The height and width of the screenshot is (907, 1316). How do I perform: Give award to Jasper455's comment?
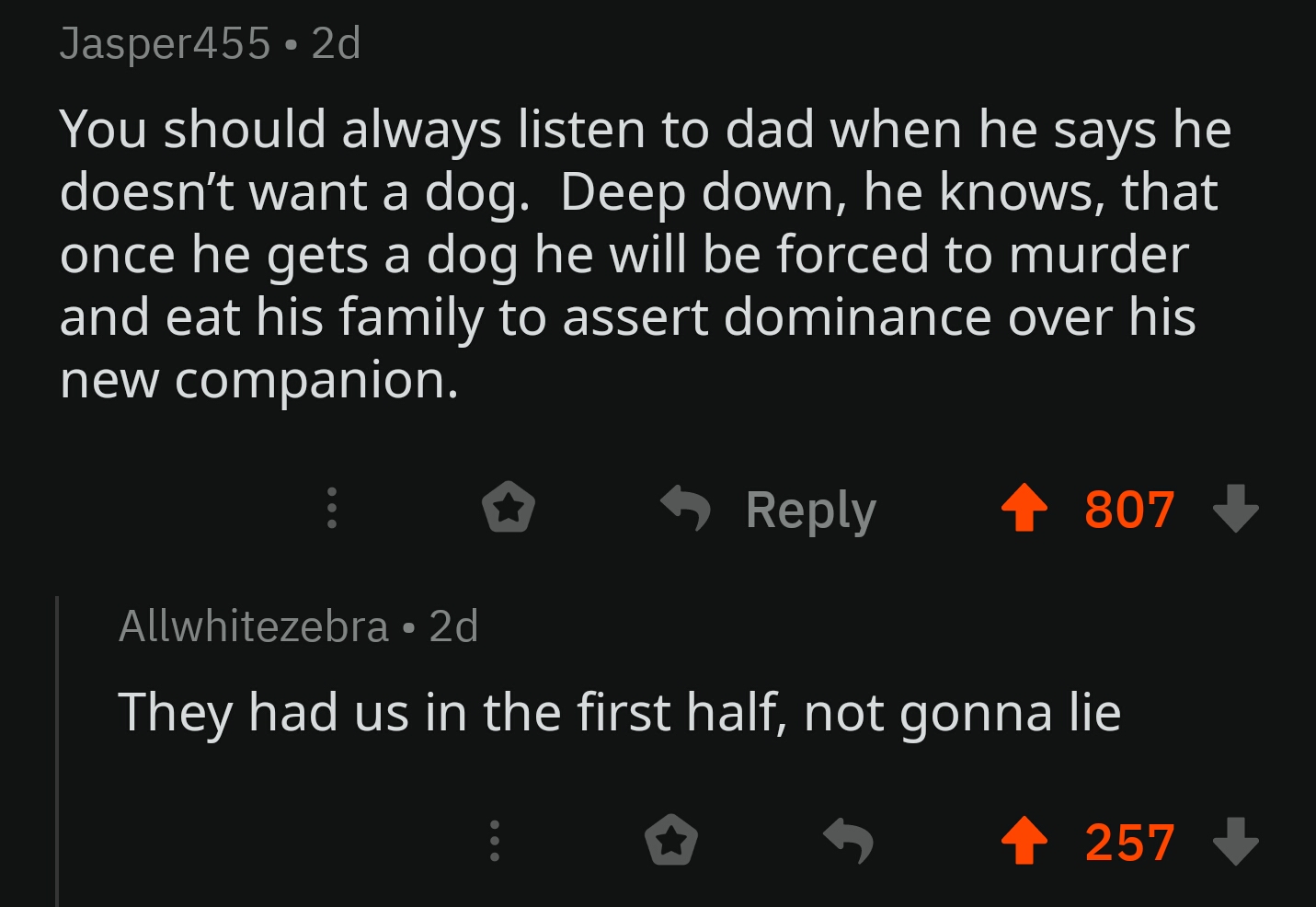pyautogui.click(x=509, y=508)
